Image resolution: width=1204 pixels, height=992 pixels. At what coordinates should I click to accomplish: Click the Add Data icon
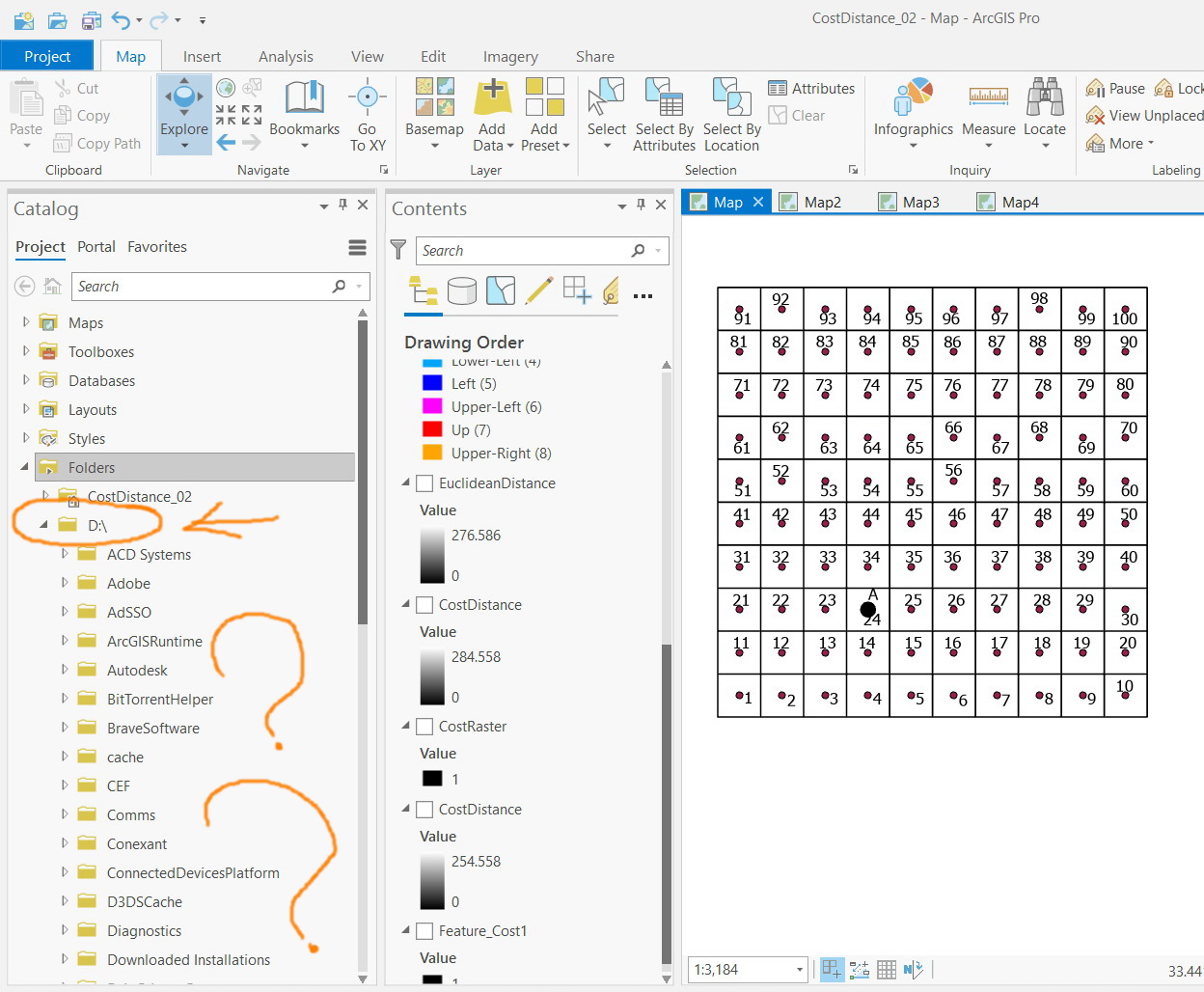click(x=492, y=96)
